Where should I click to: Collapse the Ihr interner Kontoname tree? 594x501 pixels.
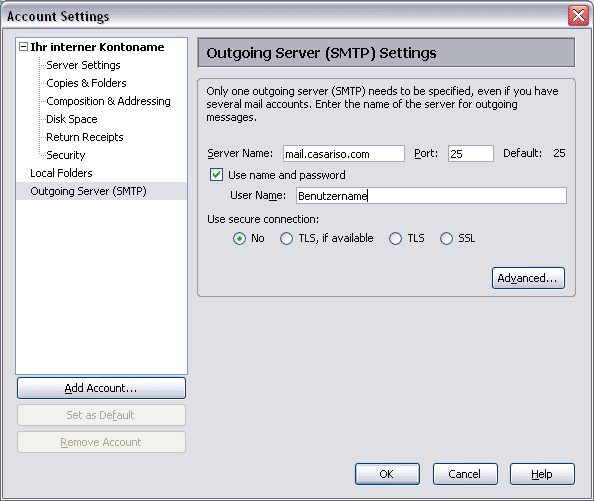tap(23, 47)
